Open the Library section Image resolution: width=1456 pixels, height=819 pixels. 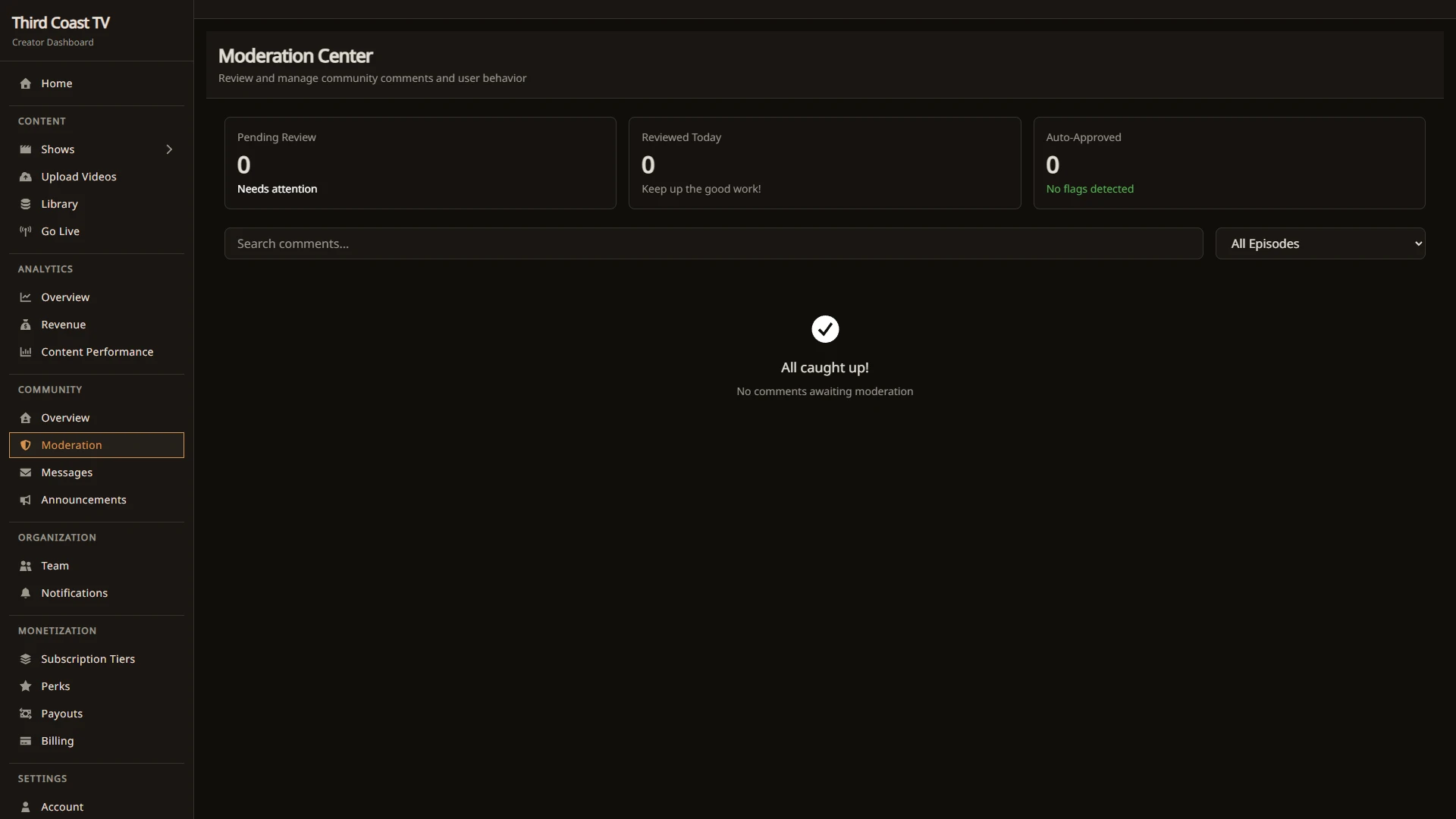(x=96, y=204)
